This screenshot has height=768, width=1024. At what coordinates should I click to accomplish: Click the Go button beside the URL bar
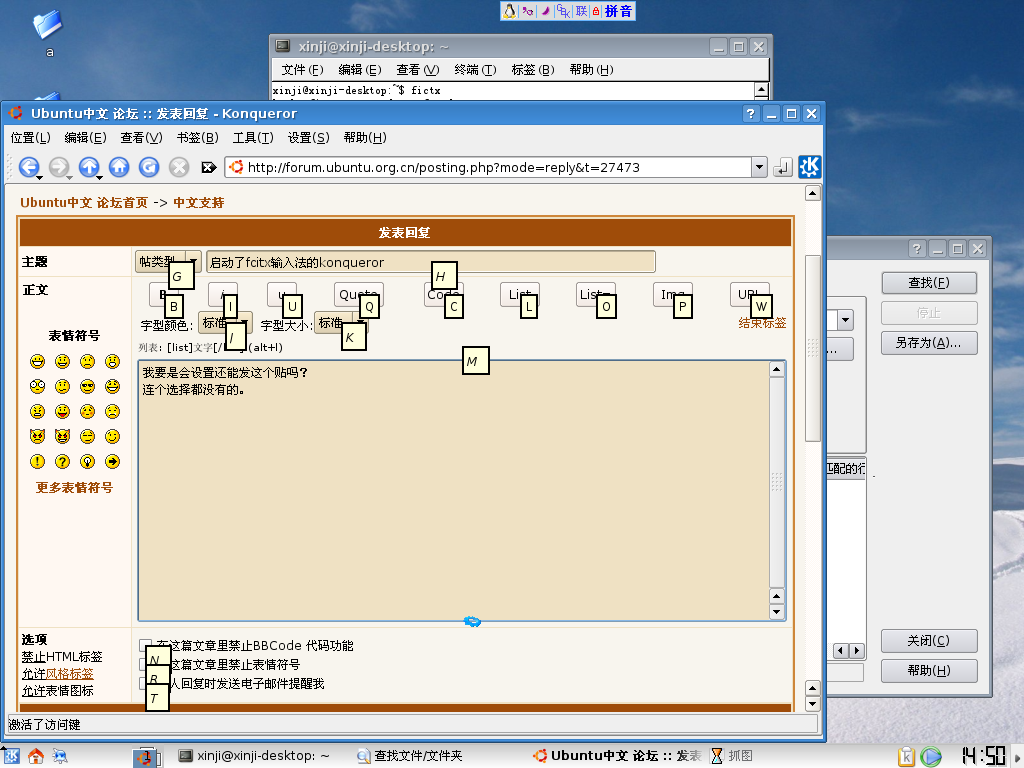click(782, 168)
